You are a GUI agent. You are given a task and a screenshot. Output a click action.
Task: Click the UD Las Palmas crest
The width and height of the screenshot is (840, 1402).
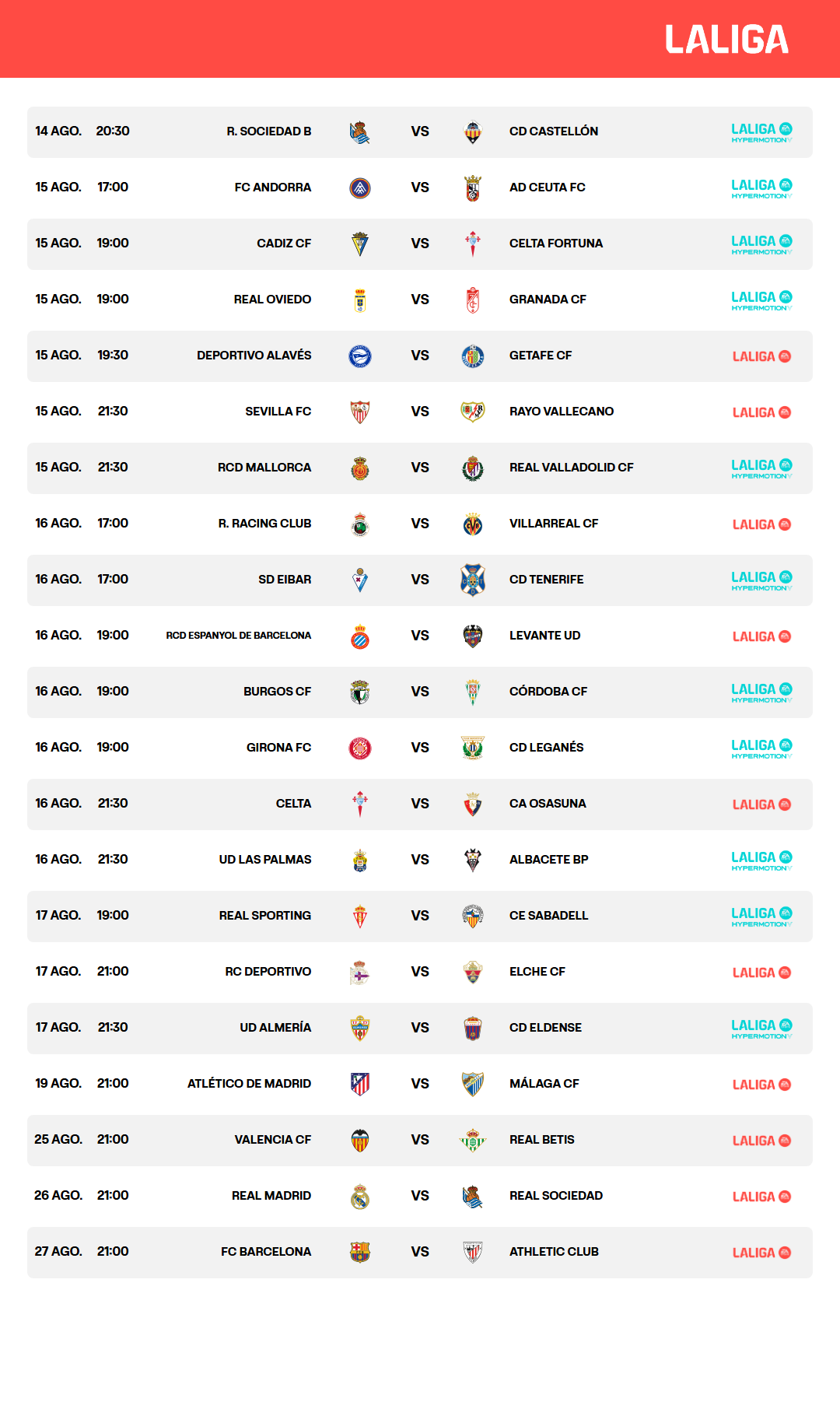click(x=360, y=860)
